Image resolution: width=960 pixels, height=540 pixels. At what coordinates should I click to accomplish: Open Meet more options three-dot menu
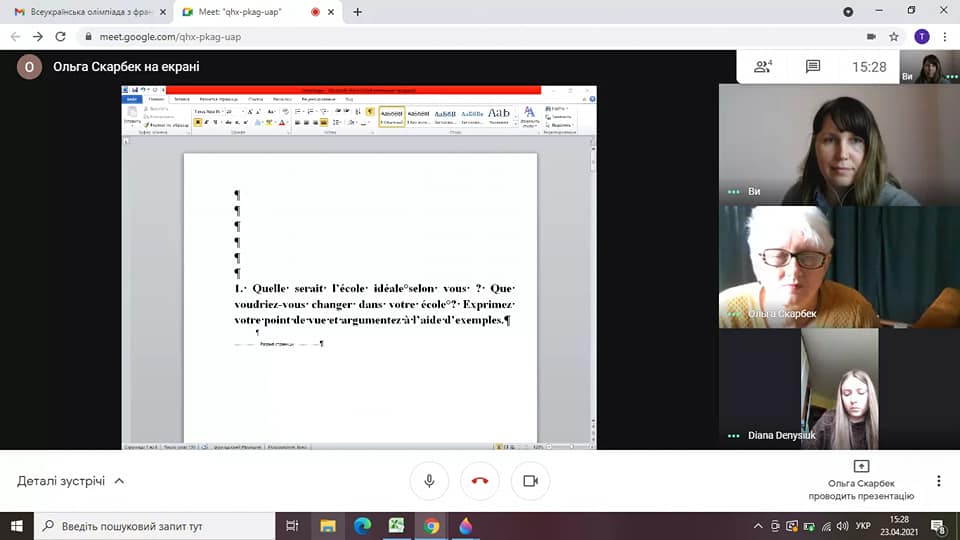click(x=938, y=481)
